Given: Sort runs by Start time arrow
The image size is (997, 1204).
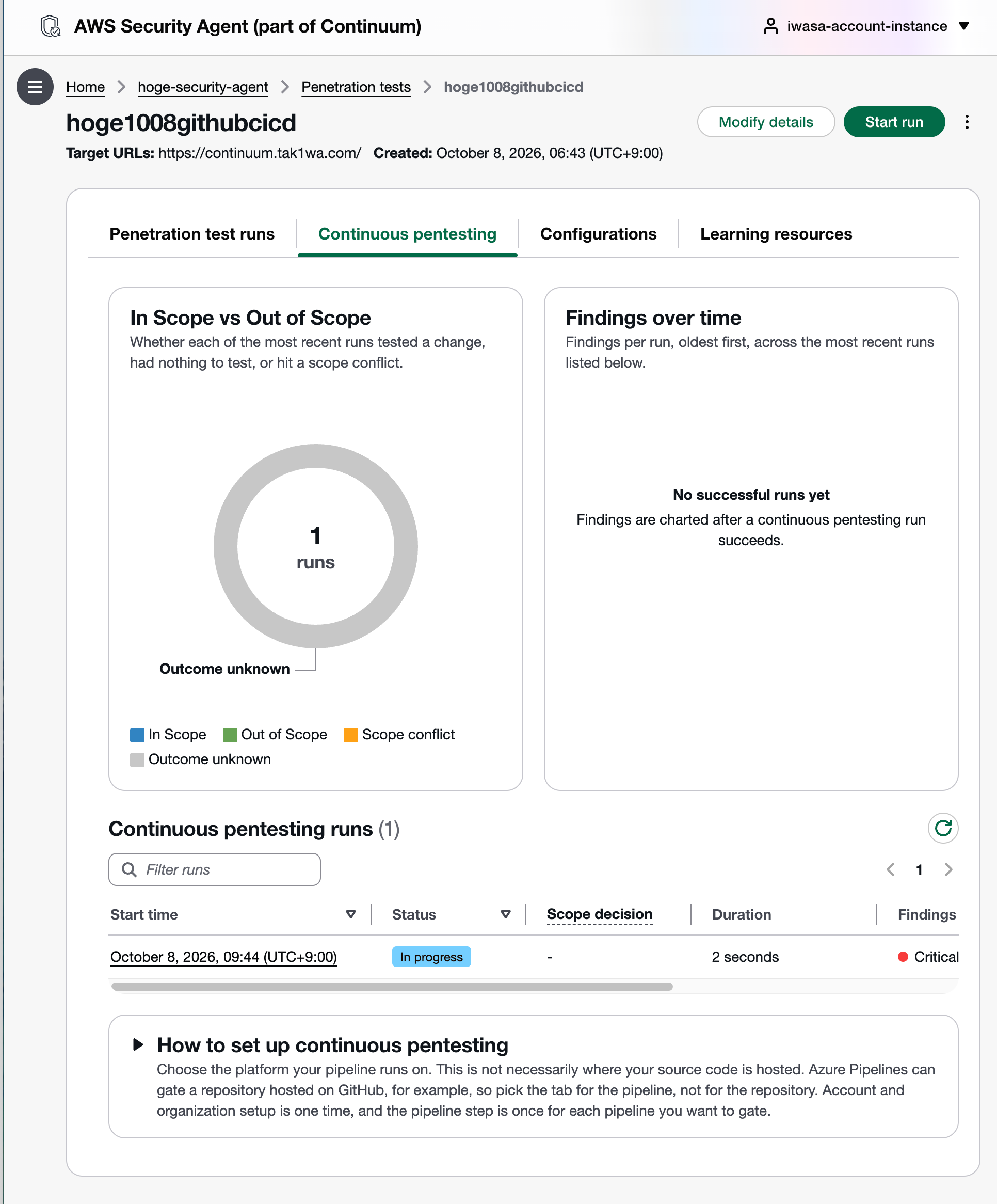Looking at the screenshot, I should 351,914.
